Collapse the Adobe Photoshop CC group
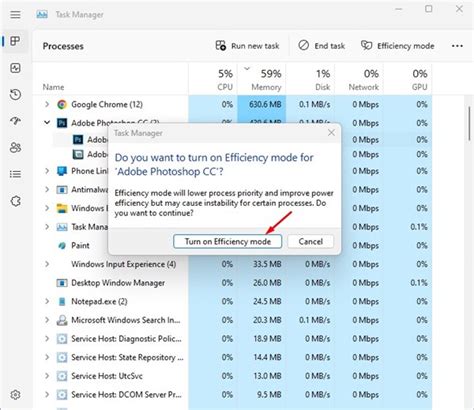474x410 pixels. (x=47, y=123)
